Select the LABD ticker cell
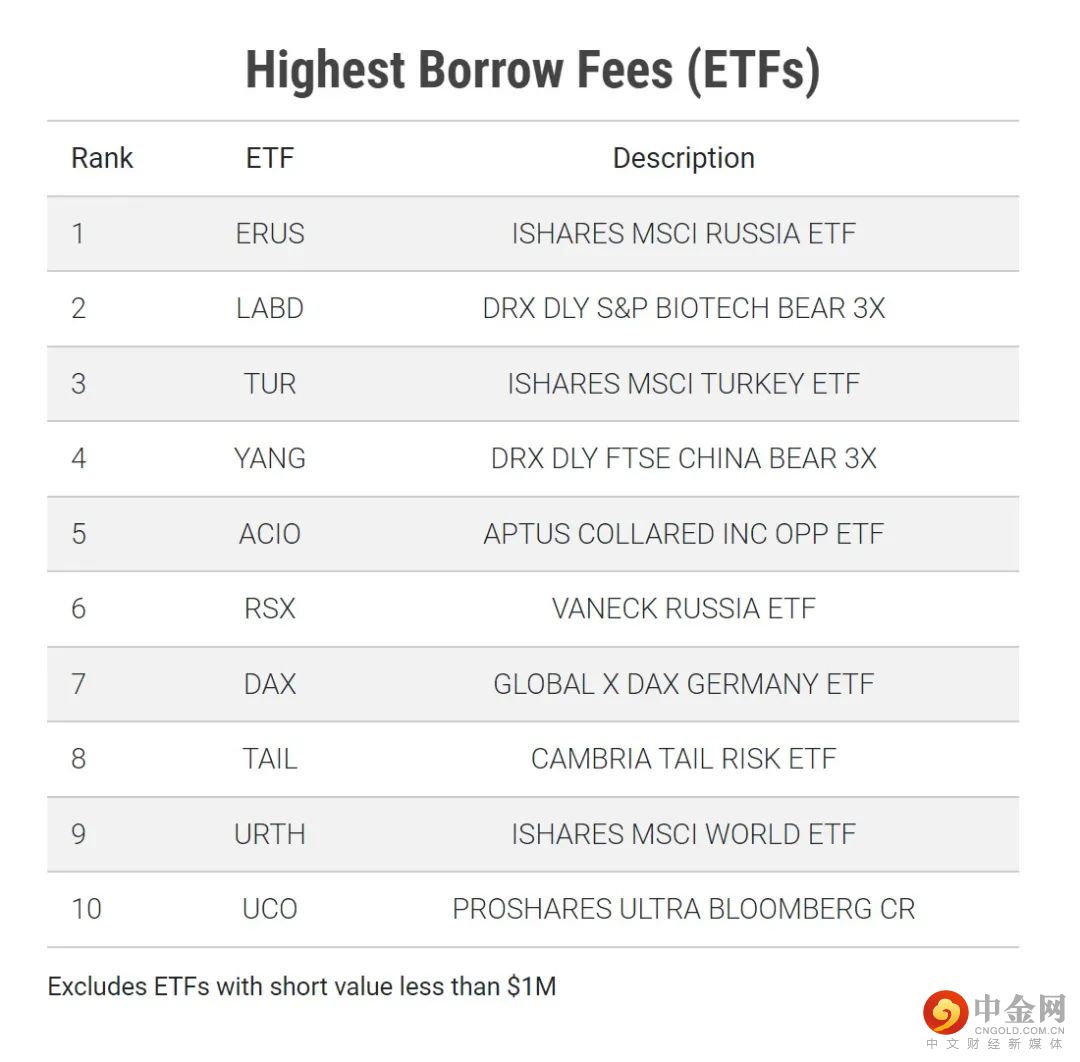This screenshot has height=1062, width=1080. (x=270, y=308)
